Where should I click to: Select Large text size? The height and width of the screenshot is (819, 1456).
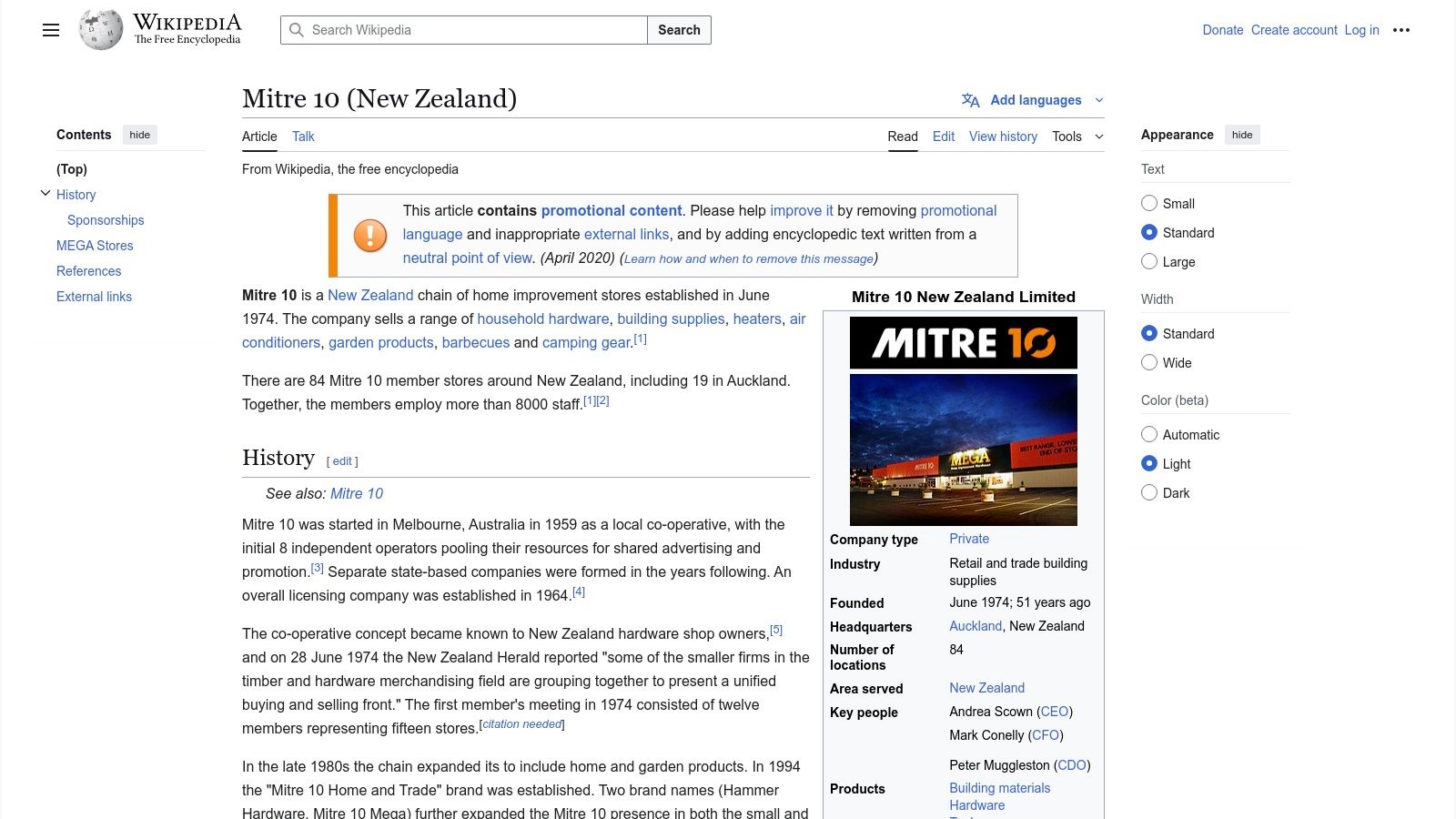tap(1149, 262)
